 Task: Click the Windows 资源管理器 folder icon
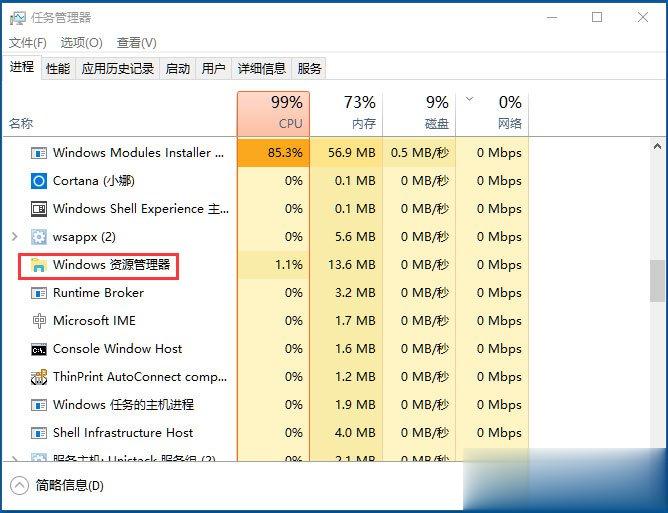click(39, 265)
